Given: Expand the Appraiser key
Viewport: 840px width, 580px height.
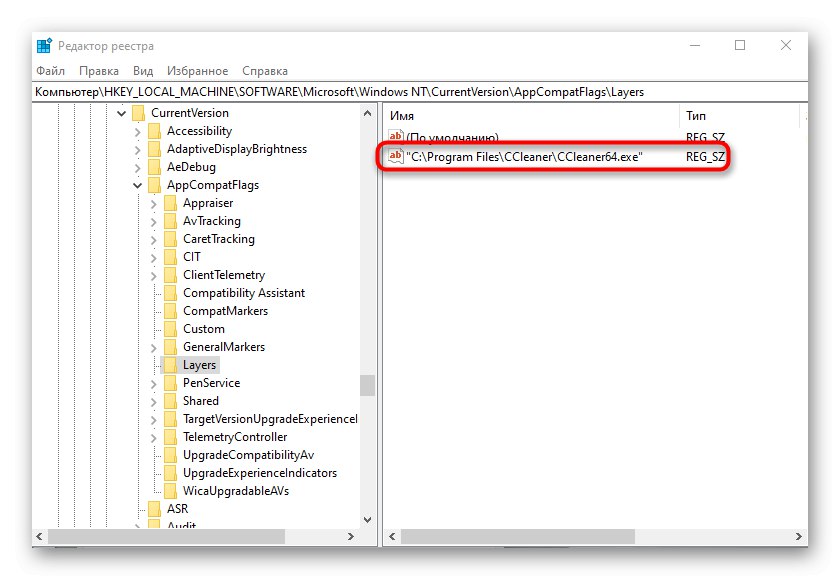Looking at the screenshot, I should [x=154, y=204].
